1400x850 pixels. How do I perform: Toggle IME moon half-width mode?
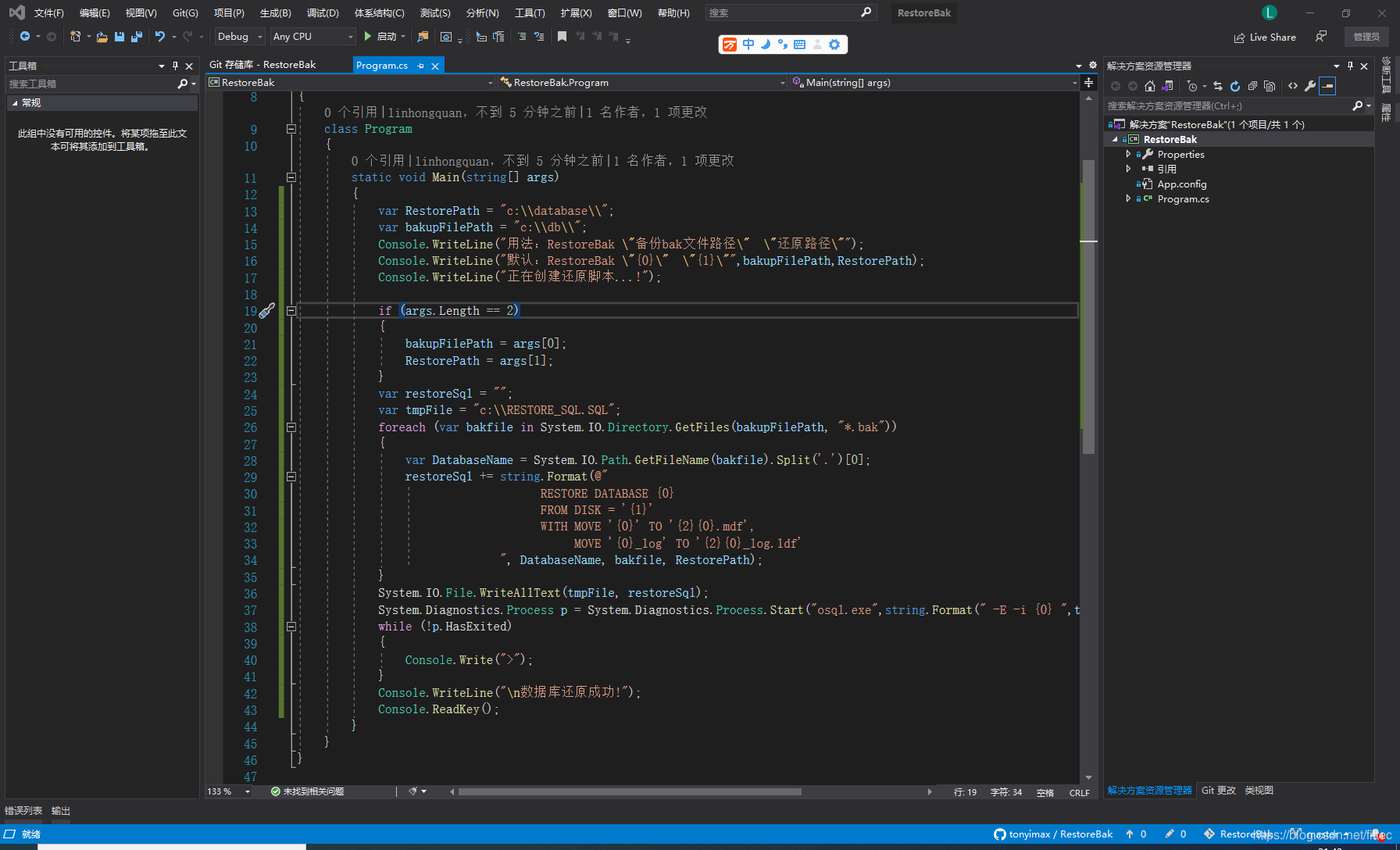tap(766, 45)
